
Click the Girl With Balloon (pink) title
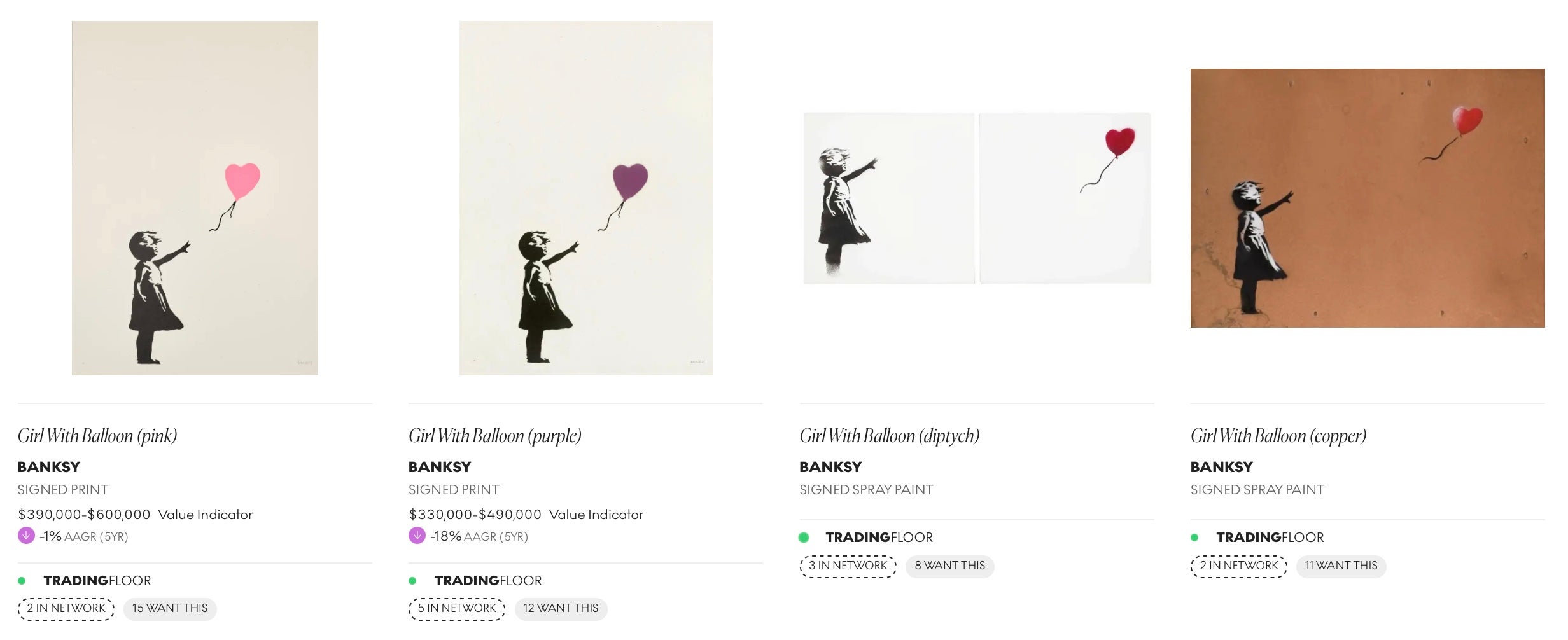tap(97, 436)
